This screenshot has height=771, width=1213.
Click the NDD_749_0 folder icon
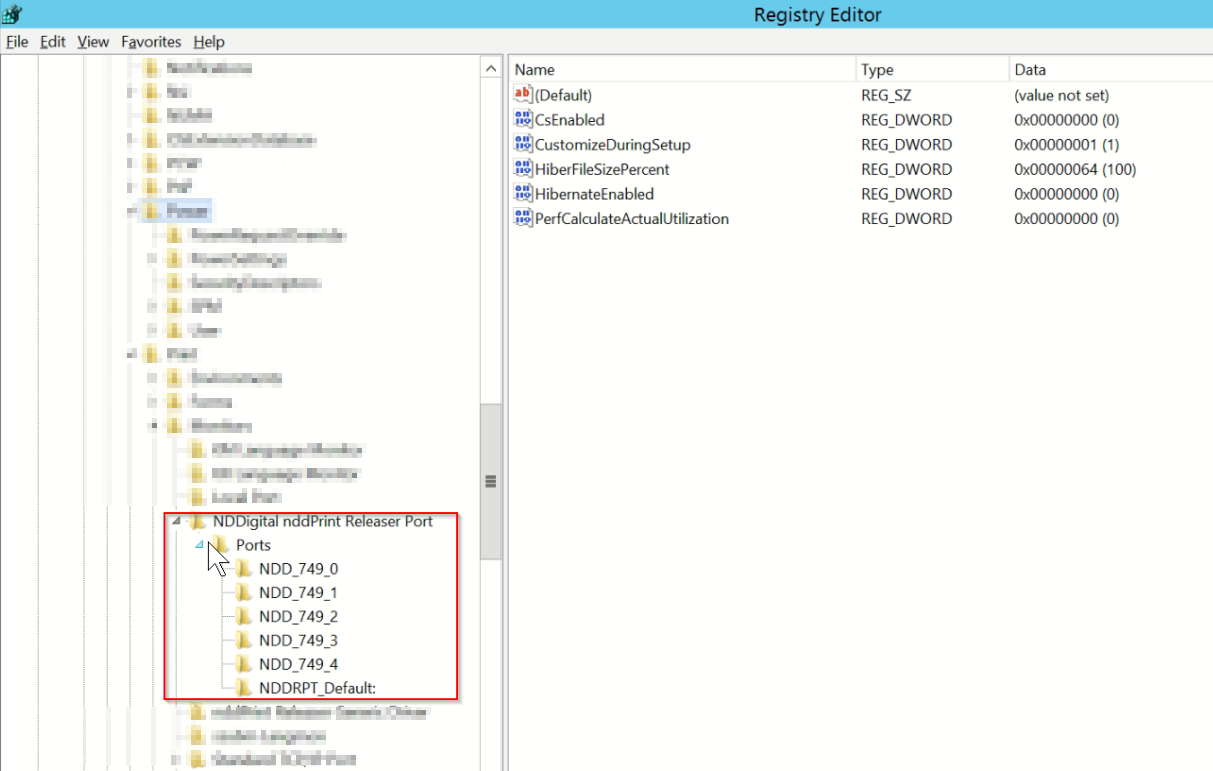click(243, 569)
